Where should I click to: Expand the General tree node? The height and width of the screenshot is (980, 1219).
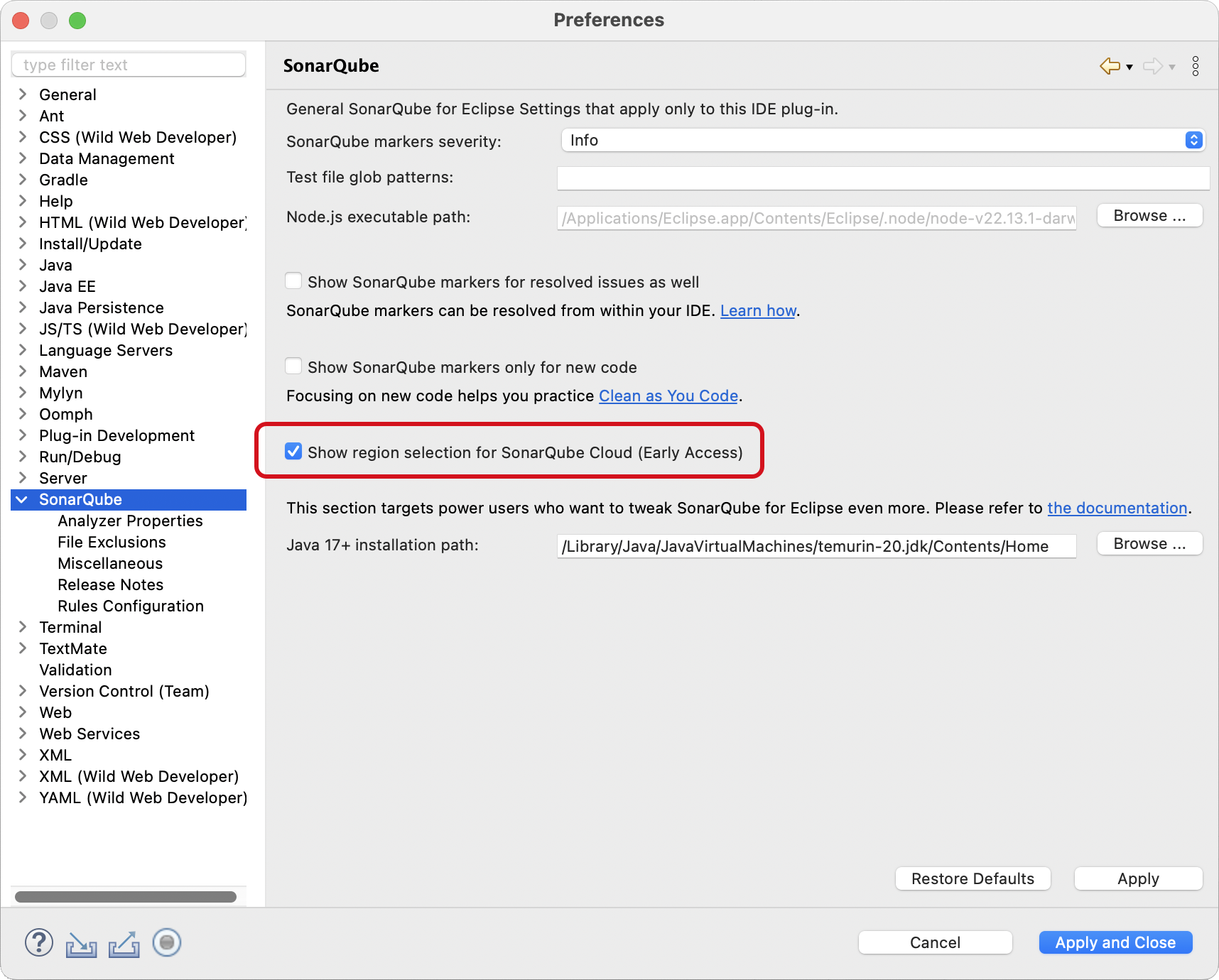[x=23, y=94]
